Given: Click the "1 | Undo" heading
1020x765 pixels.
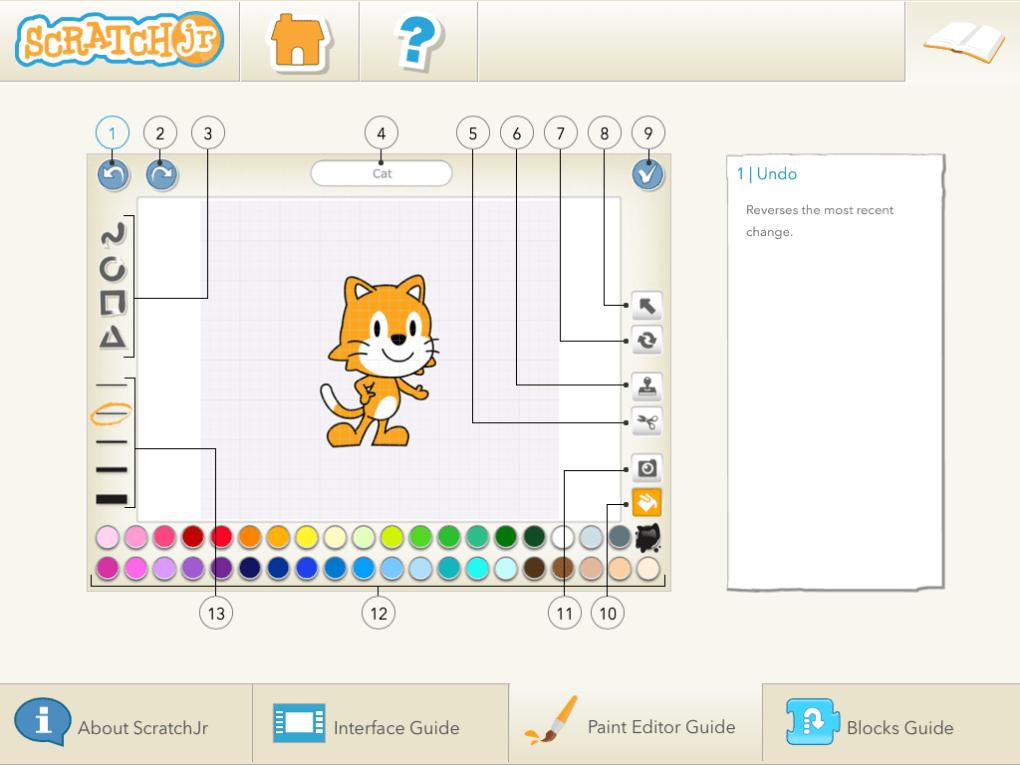Looking at the screenshot, I should [766, 174].
